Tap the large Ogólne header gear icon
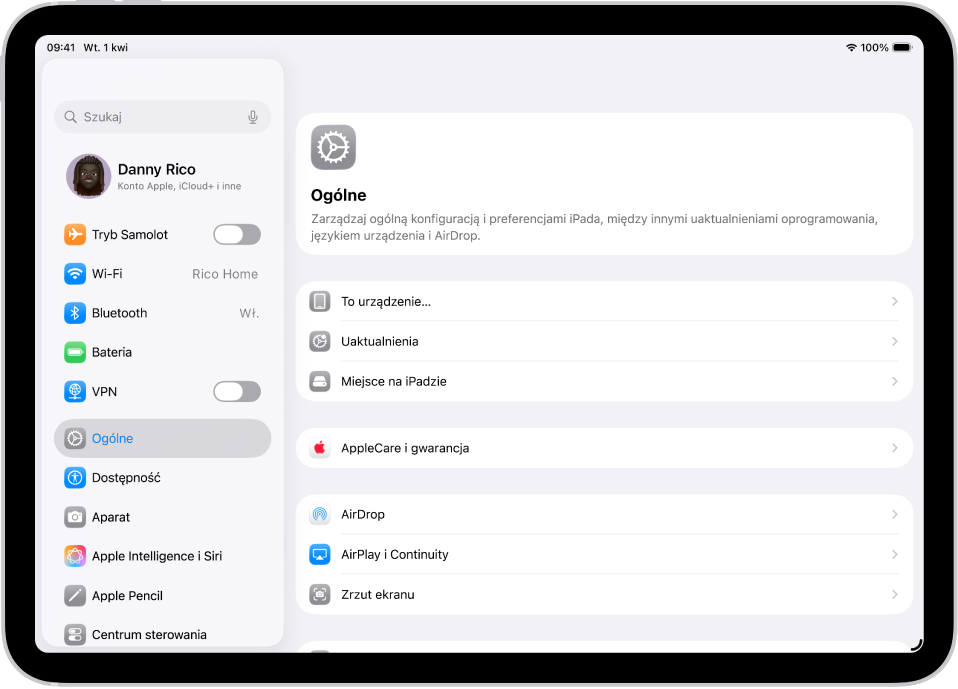 pos(333,147)
